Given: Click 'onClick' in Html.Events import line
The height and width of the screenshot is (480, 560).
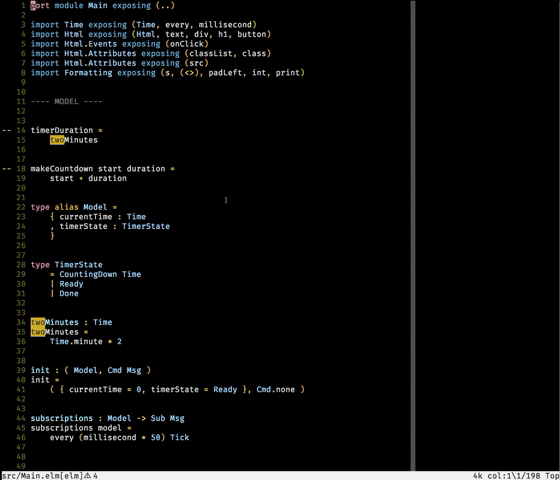Looking at the screenshot, I should tap(187, 44).
